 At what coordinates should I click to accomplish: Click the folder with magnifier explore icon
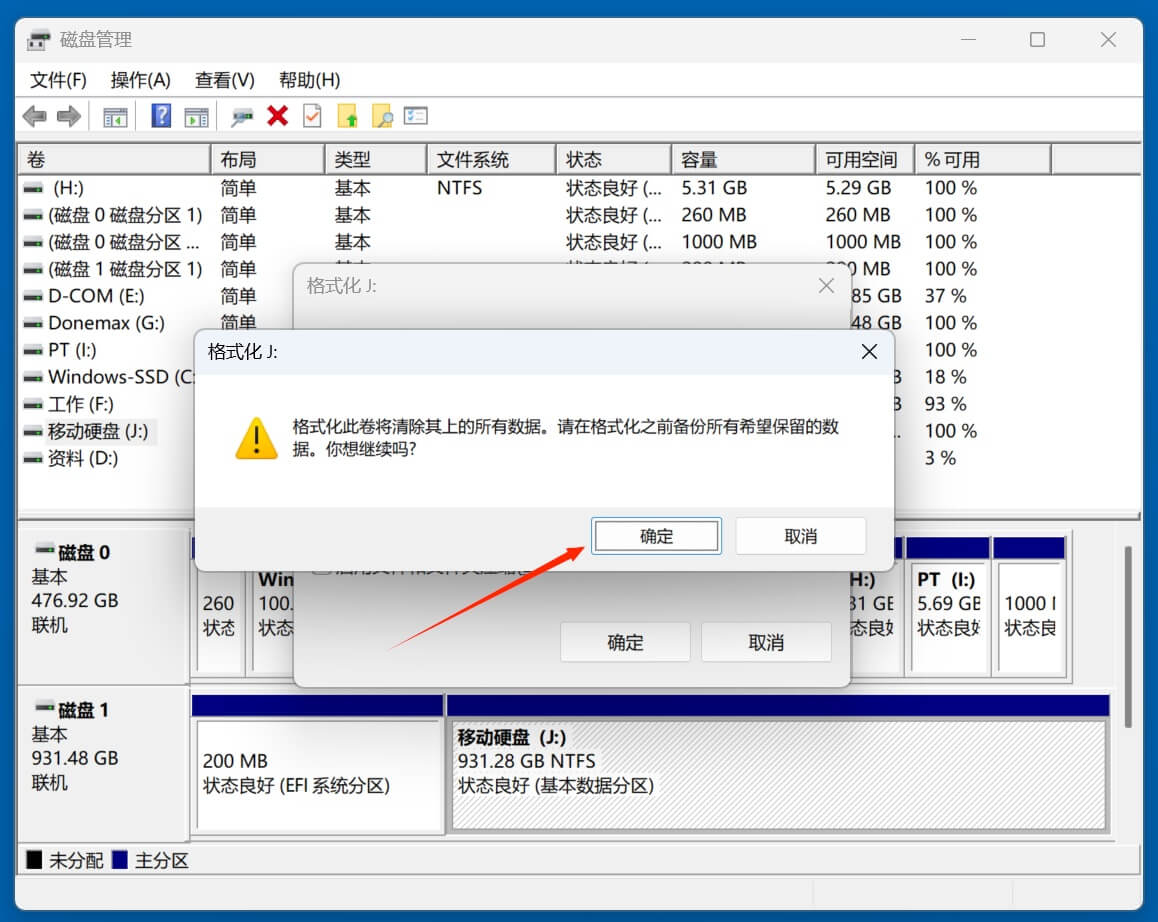[x=381, y=116]
